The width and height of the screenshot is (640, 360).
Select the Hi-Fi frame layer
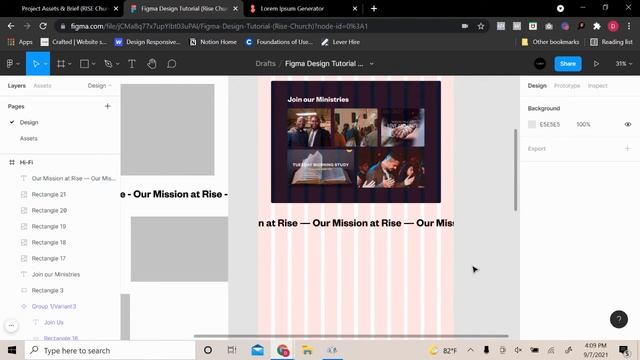(27, 162)
